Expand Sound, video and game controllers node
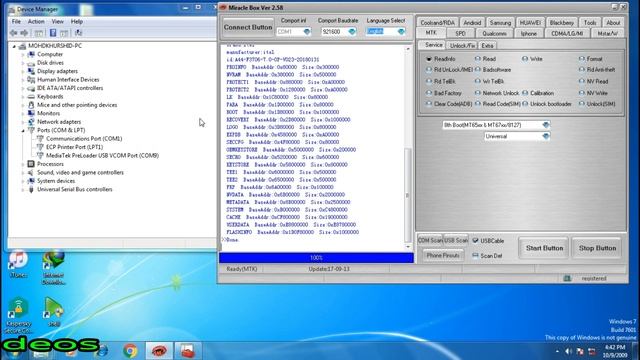Viewport: 640px width, 360px height. [23, 173]
